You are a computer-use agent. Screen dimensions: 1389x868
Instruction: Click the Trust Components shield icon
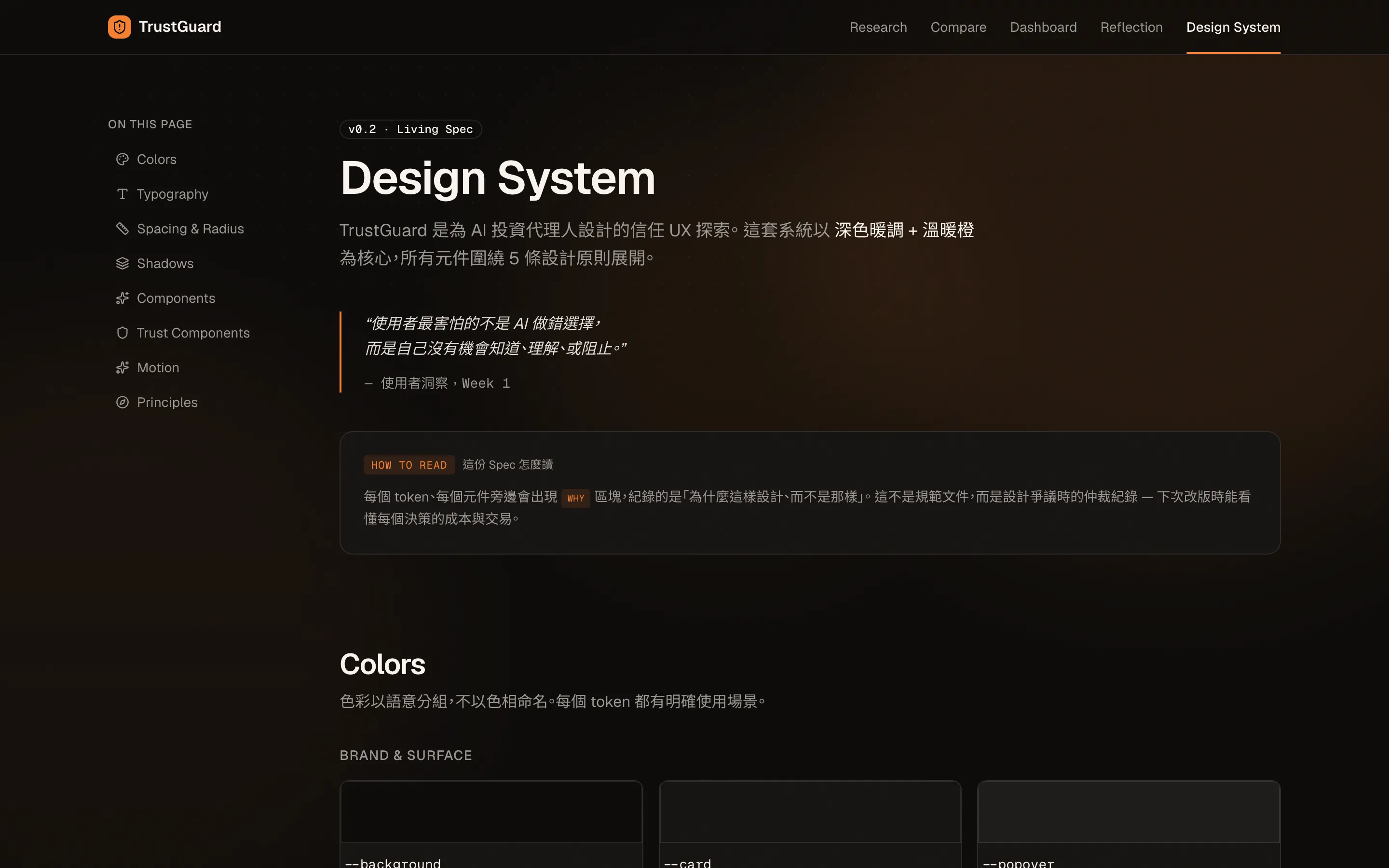tap(122, 333)
